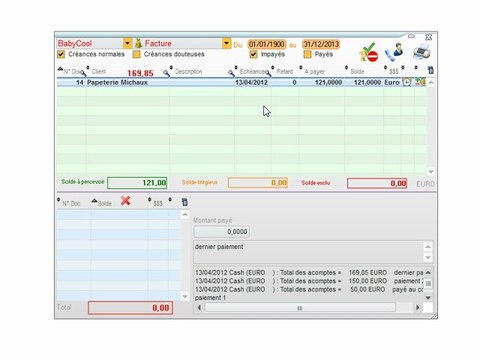
Task: Open the lower grid's column settings icon
Action: pos(184,202)
